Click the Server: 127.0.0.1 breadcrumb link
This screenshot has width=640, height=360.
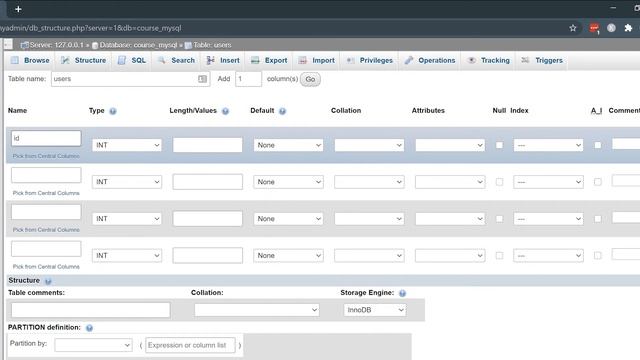[56, 45]
